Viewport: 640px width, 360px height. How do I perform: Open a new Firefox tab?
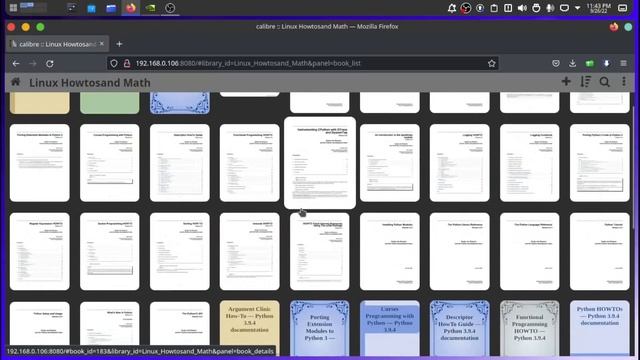coord(119,44)
